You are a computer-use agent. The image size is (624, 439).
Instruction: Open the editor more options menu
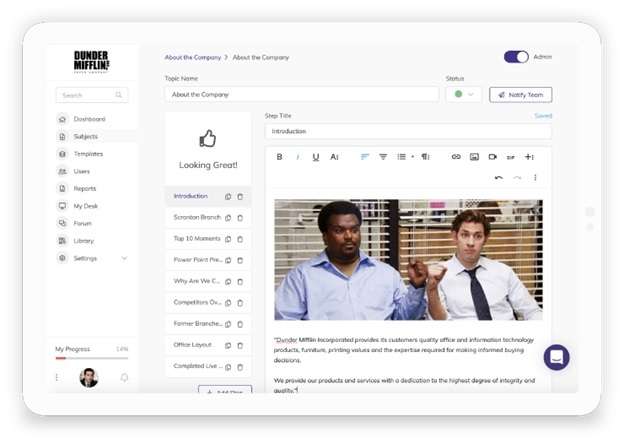click(535, 178)
